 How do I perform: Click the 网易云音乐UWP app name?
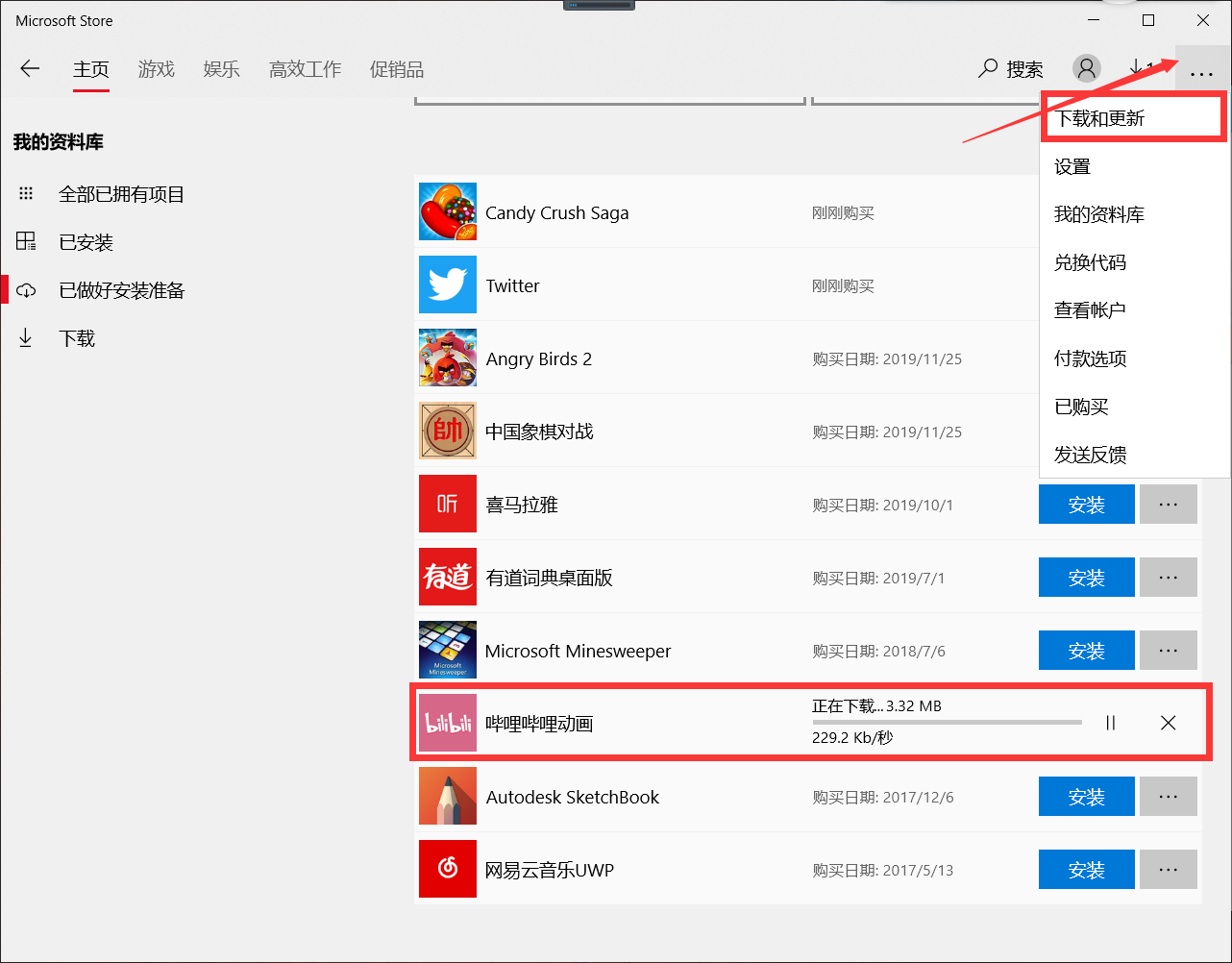(x=549, y=870)
